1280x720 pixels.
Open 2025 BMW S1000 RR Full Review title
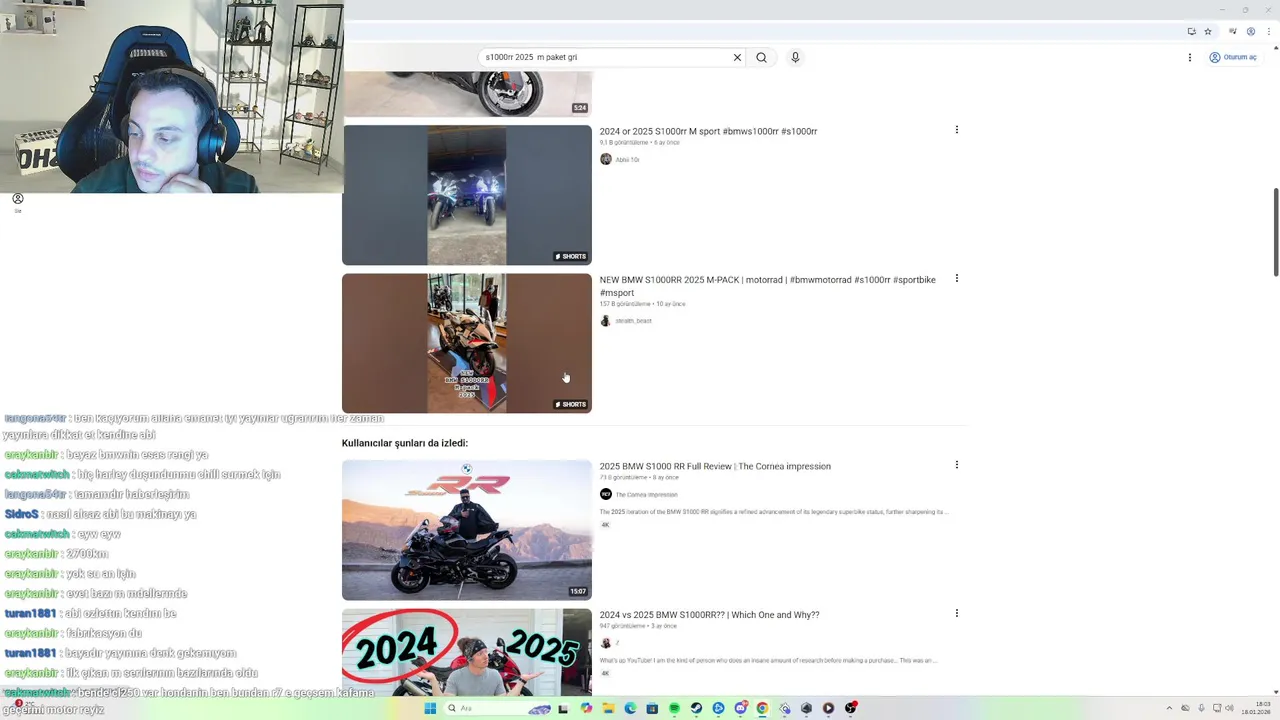pos(715,466)
